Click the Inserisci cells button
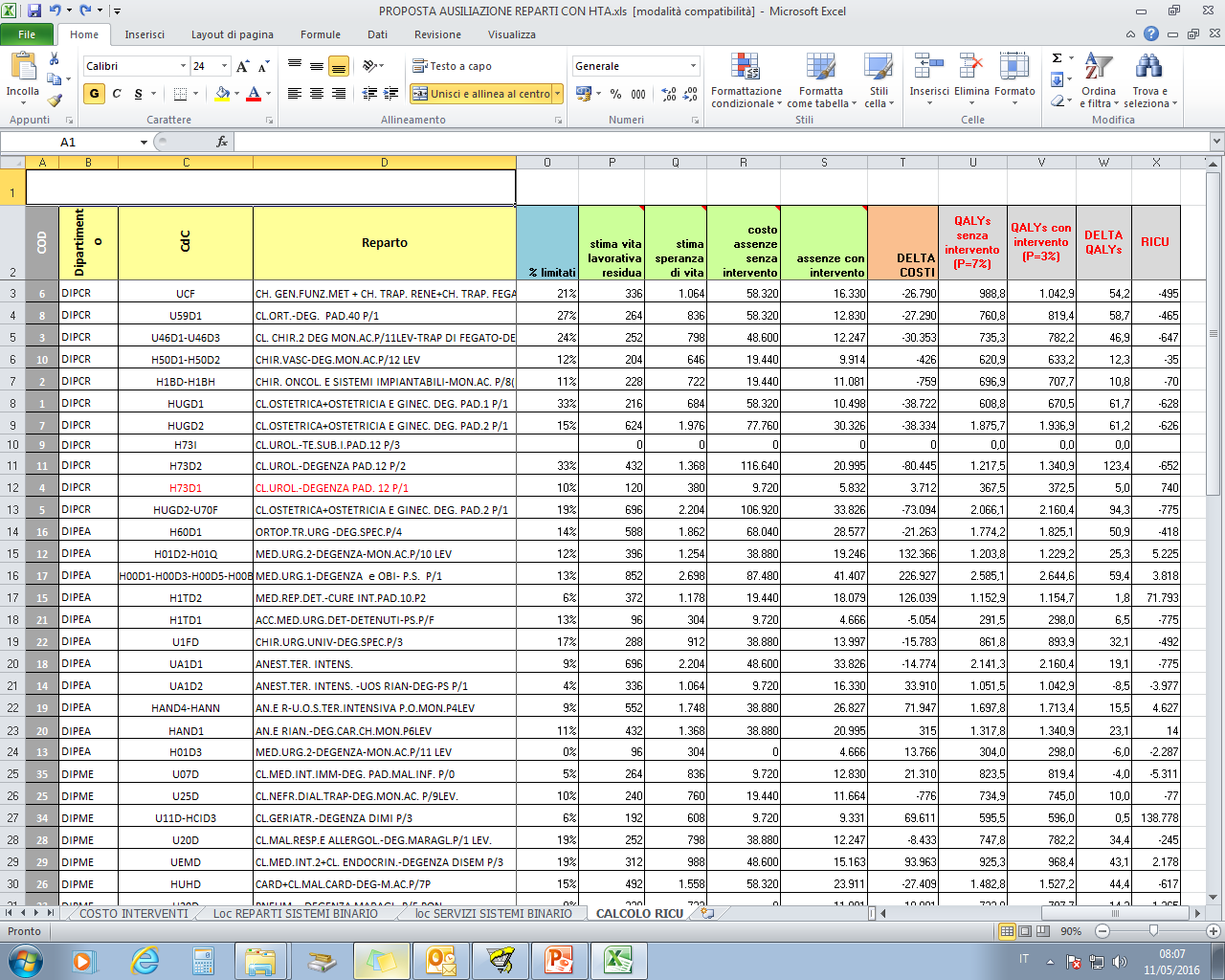Viewport: 1225px width, 980px height. pos(929,78)
